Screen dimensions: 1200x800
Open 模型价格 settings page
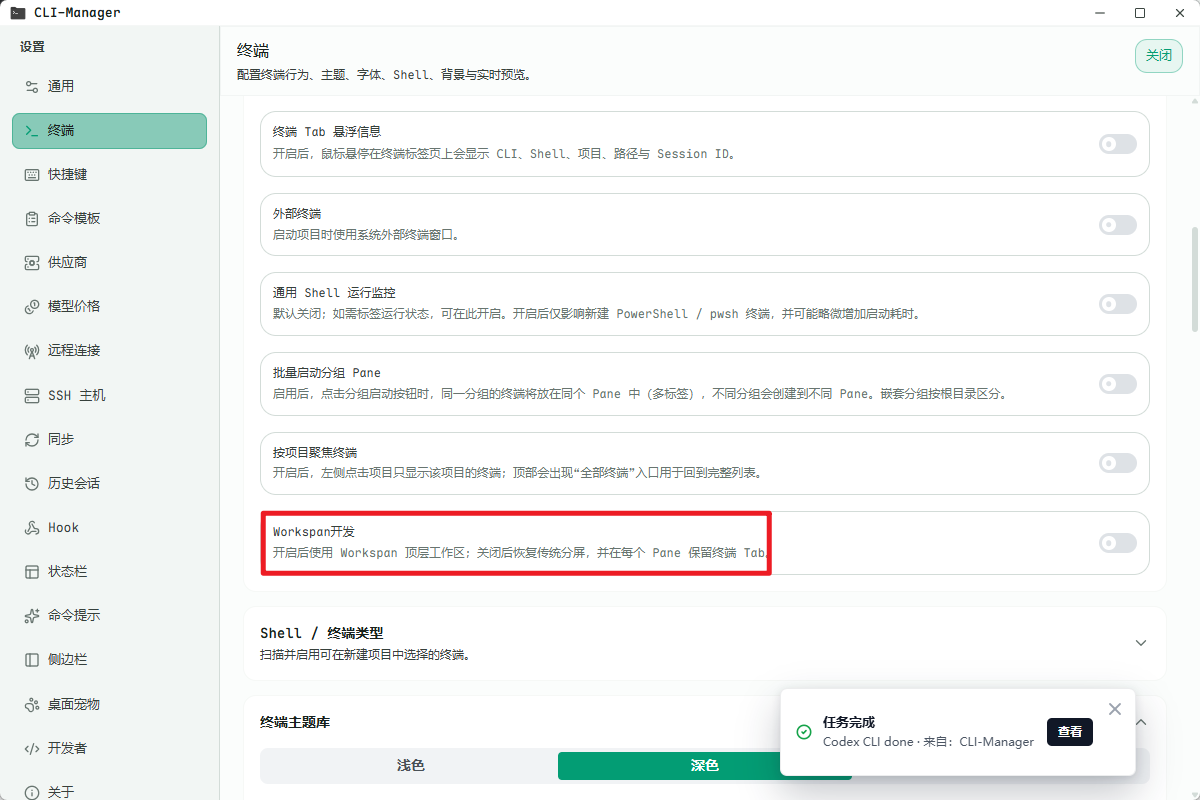tap(110, 306)
